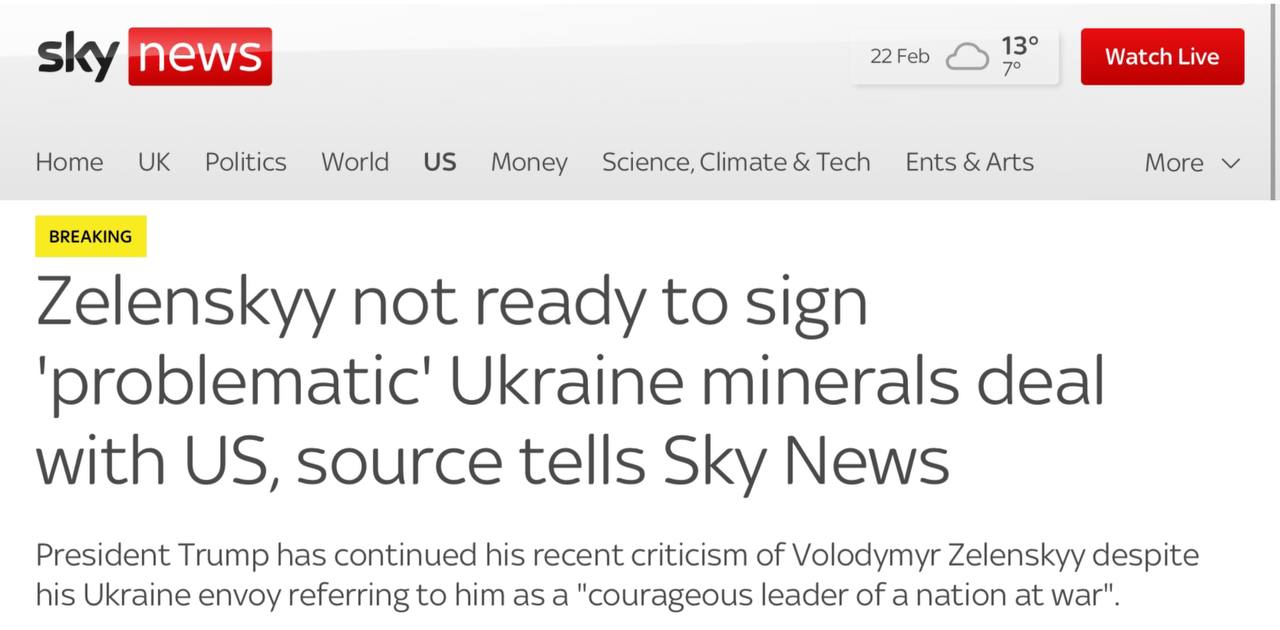The width and height of the screenshot is (1280, 630).
Task: Switch to the Money section
Action: (529, 162)
